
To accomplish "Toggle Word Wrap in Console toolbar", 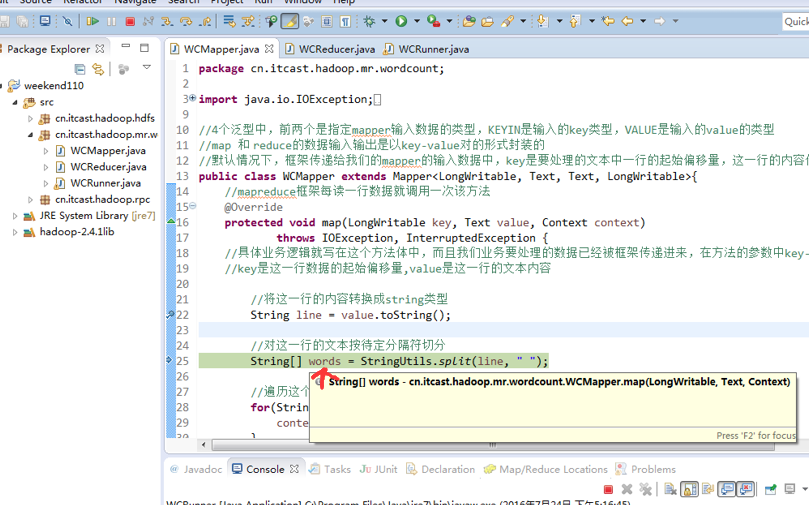I will tap(708, 488).
